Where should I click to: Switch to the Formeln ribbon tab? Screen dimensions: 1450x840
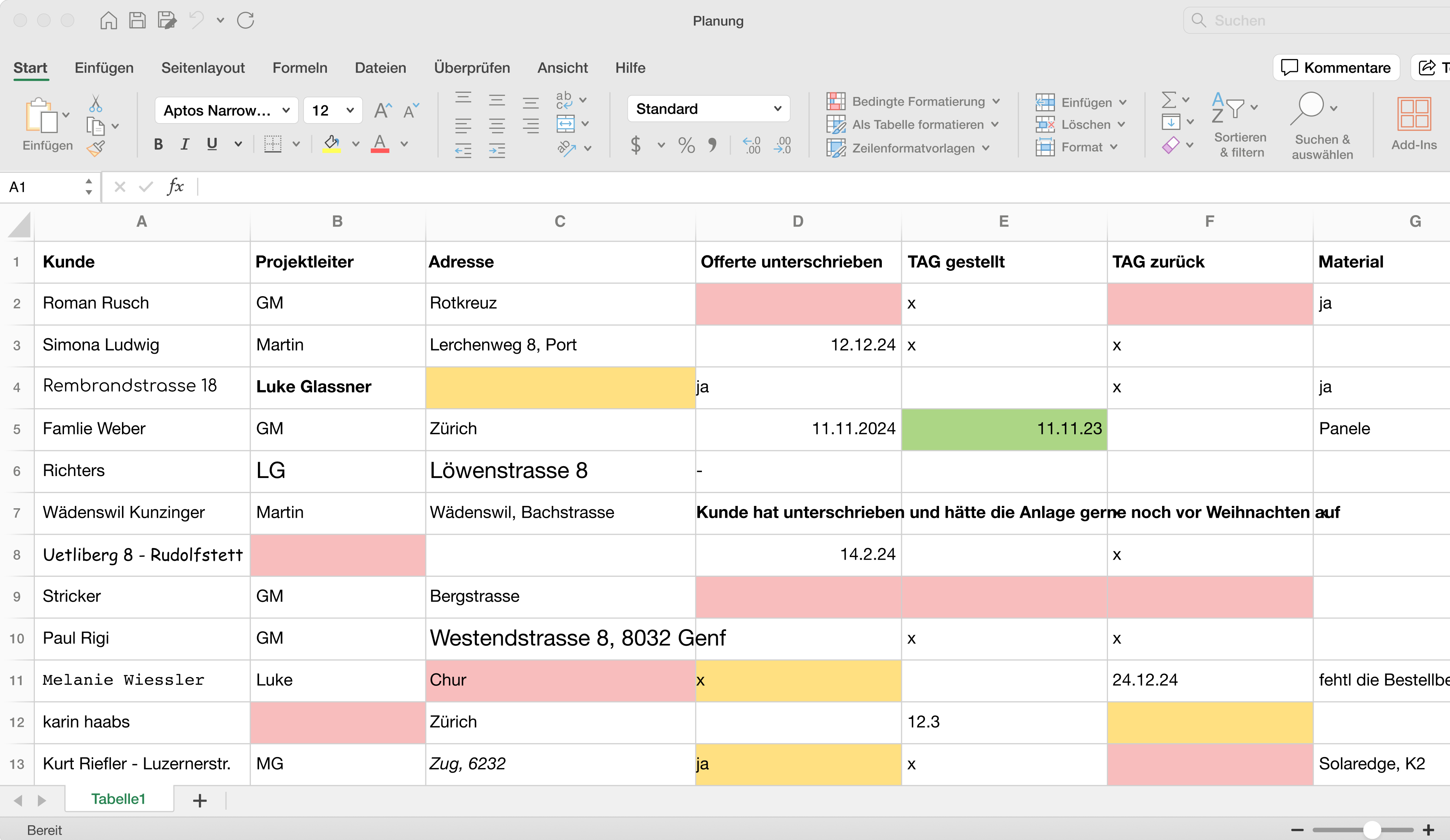300,67
